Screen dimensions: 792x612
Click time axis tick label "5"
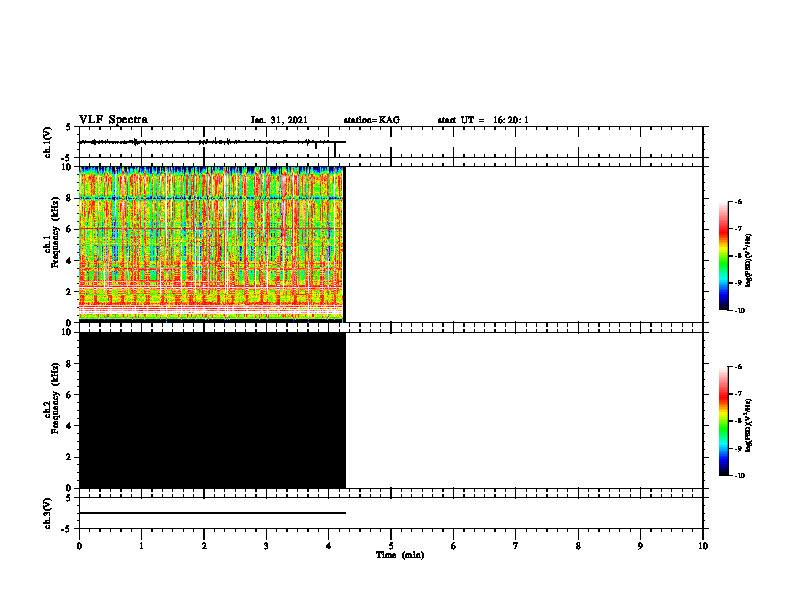point(391,546)
